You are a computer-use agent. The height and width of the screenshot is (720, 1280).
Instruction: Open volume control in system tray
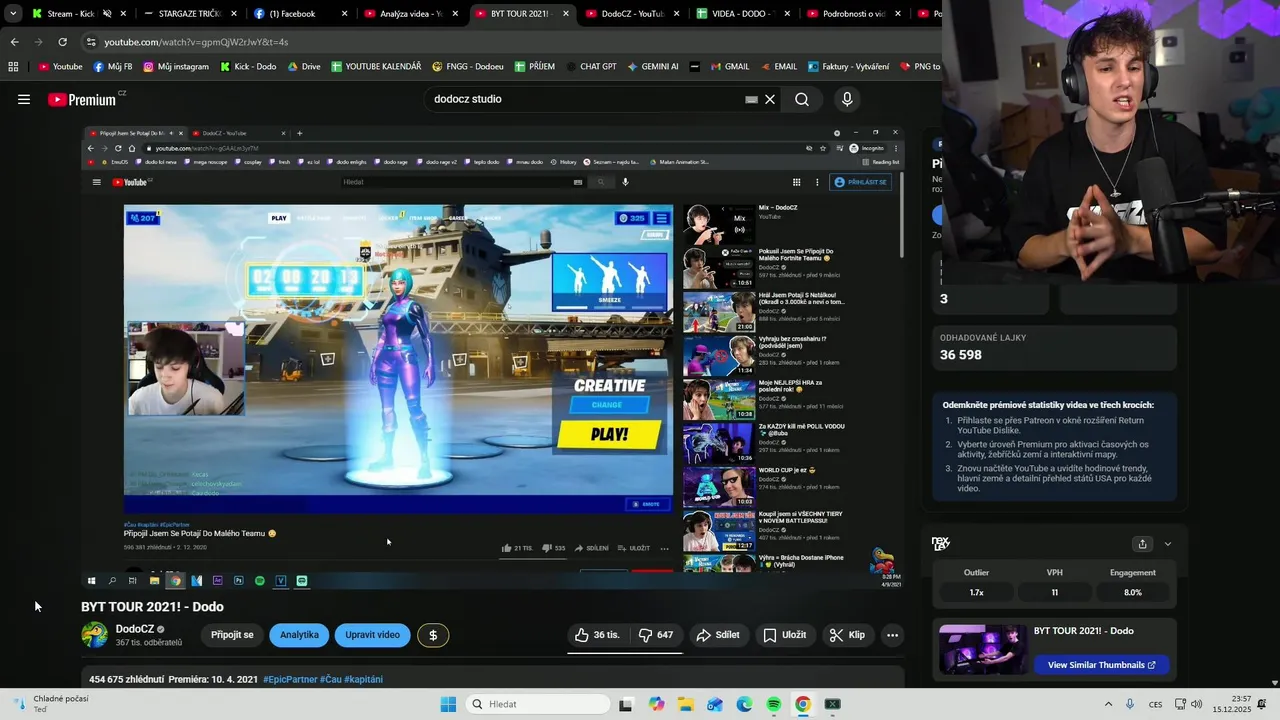[1197, 704]
